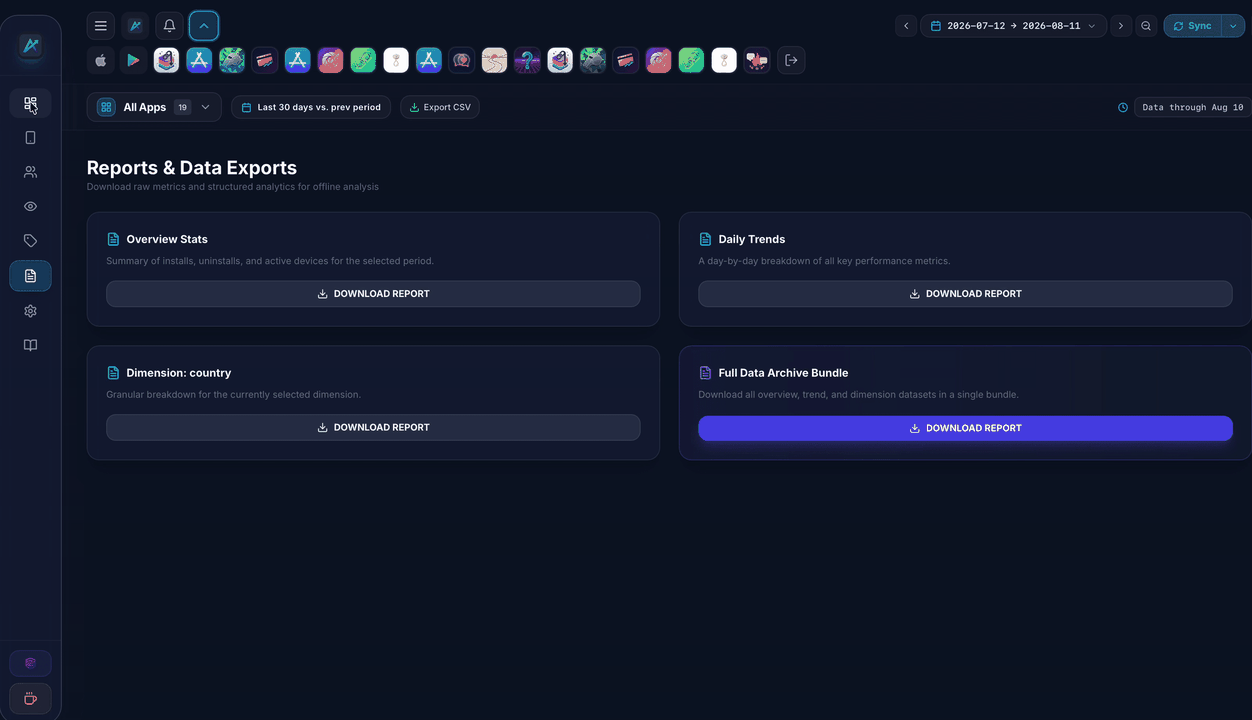The width and height of the screenshot is (1252, 720).
Task: Open the notifications bell
Action: click(x=169, y=26)
